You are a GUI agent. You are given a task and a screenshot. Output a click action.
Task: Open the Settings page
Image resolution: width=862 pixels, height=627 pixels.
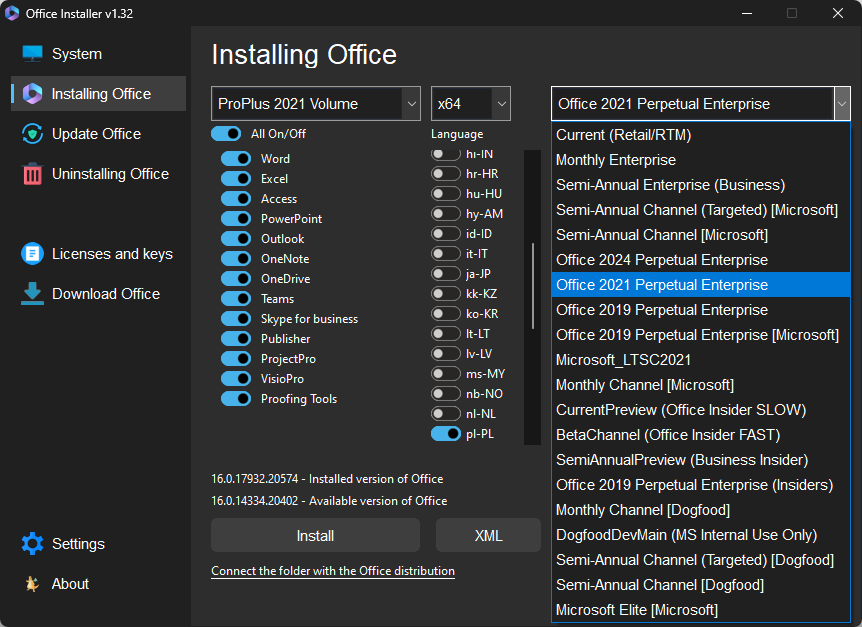click(98, 543)
